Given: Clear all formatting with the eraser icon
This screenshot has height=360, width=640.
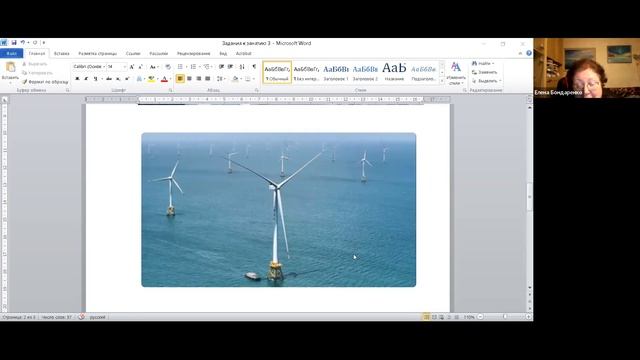Looking at the screenshot, I should (x=168, y=67).
